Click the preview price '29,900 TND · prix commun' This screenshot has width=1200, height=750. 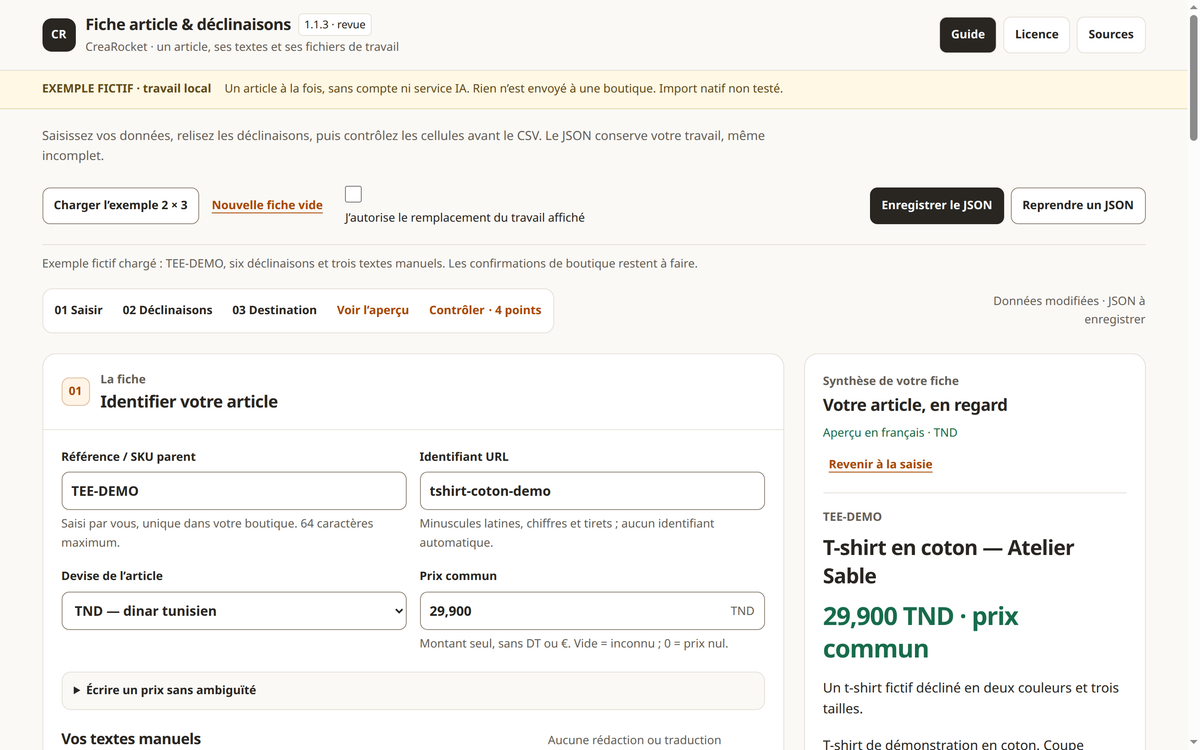921,632
